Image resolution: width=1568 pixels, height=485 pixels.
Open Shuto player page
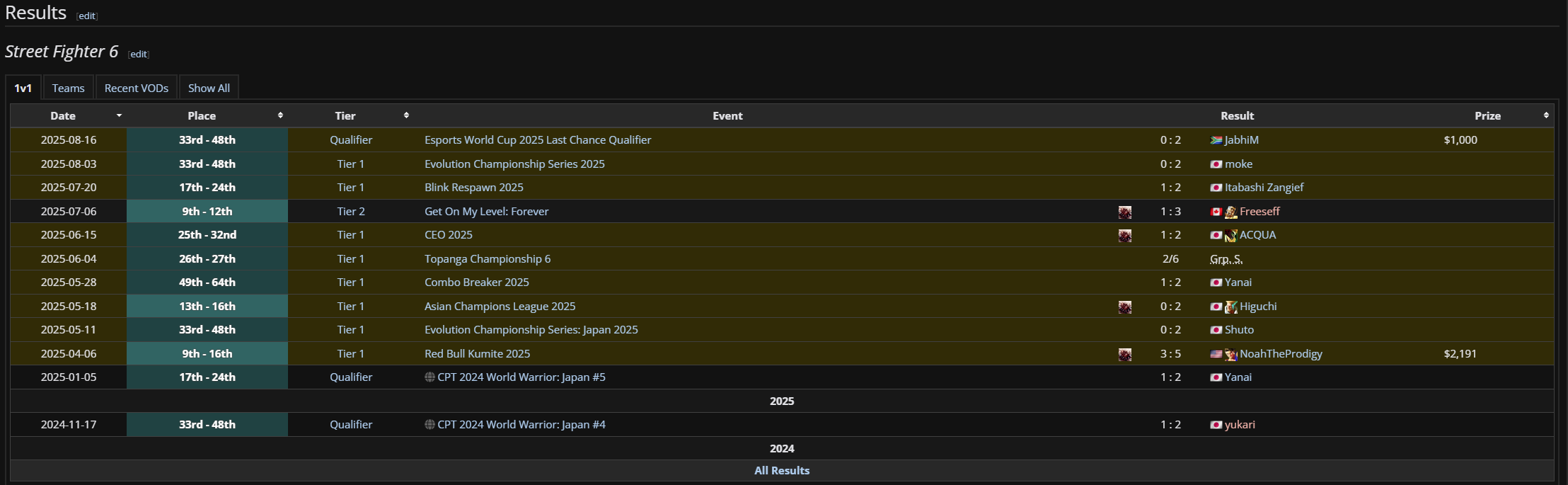(x=1239, y=330)
